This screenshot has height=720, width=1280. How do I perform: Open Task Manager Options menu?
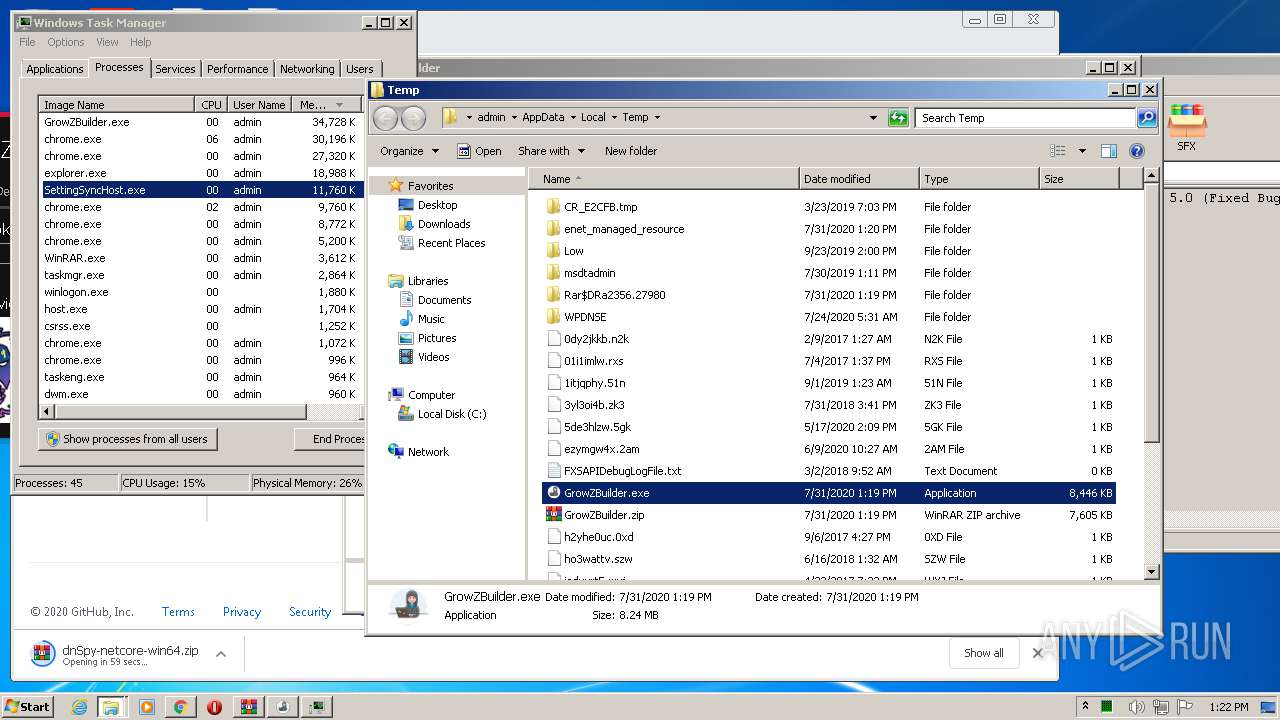click(66, 42)
